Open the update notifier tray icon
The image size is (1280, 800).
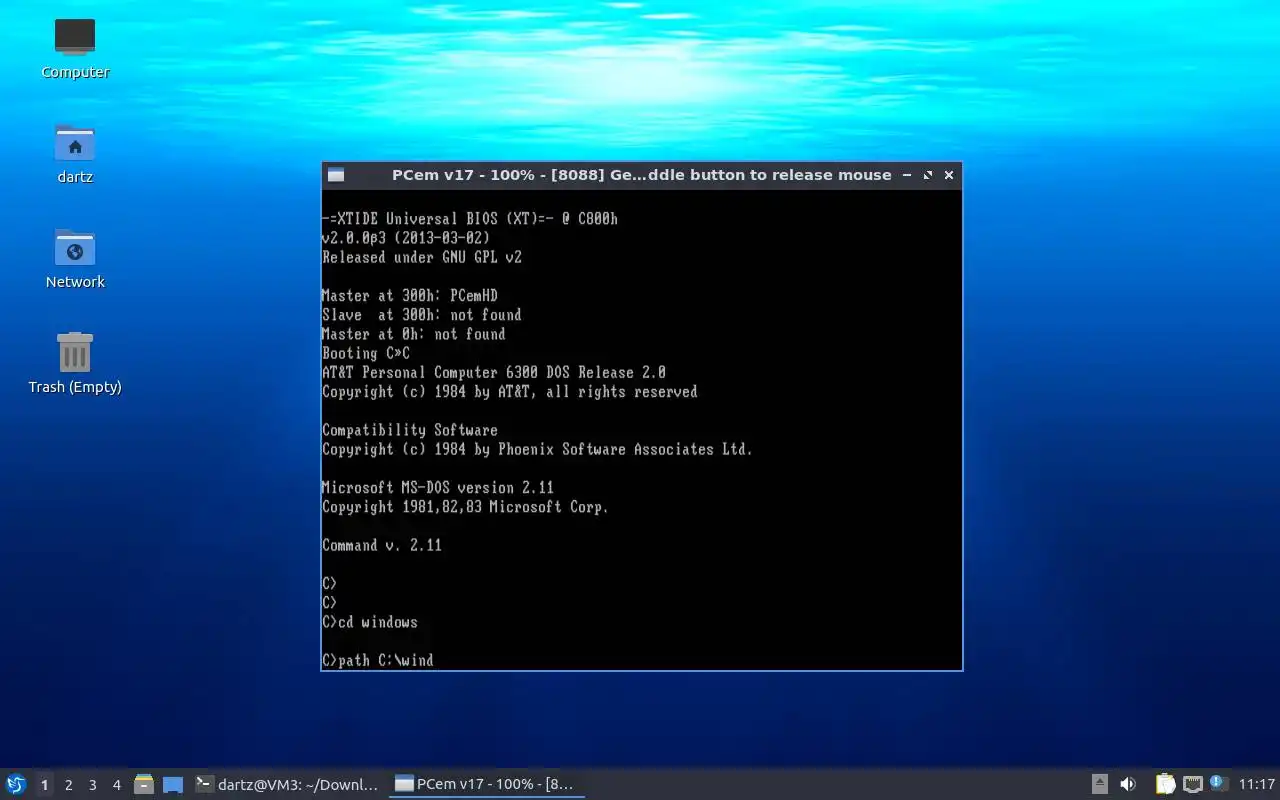tap(1217, 783)
